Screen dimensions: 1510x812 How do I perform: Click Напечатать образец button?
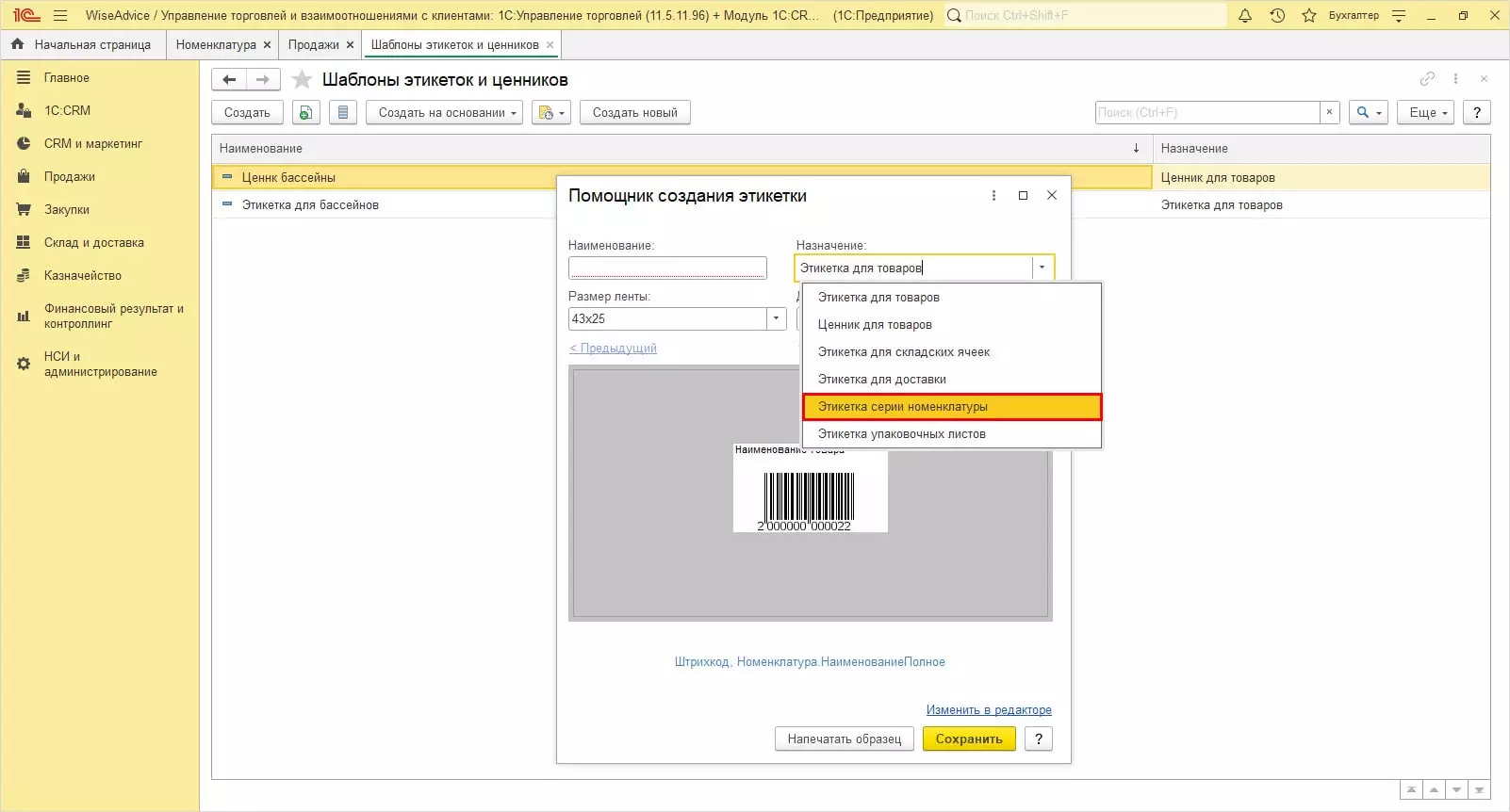point(845,739)
